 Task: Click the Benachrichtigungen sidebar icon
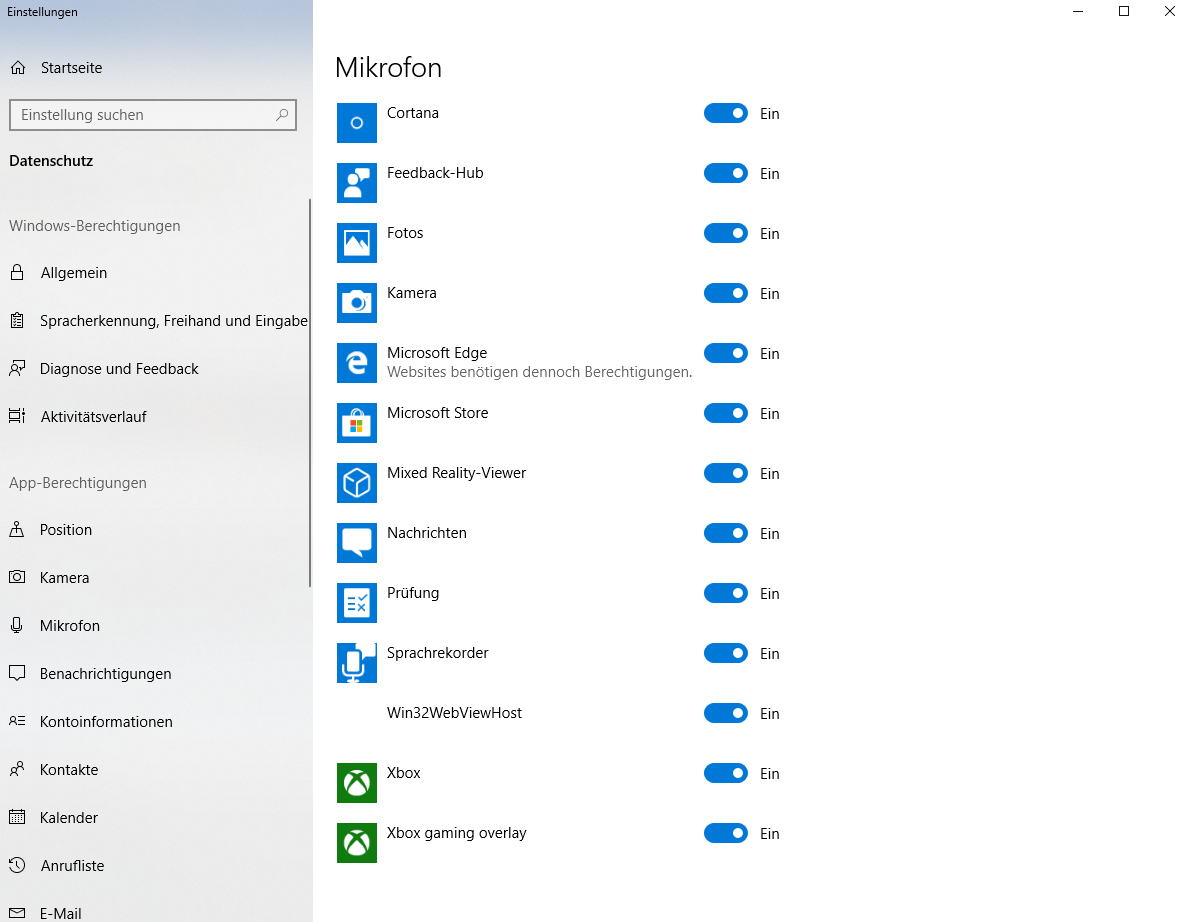(x=17, y=673)
